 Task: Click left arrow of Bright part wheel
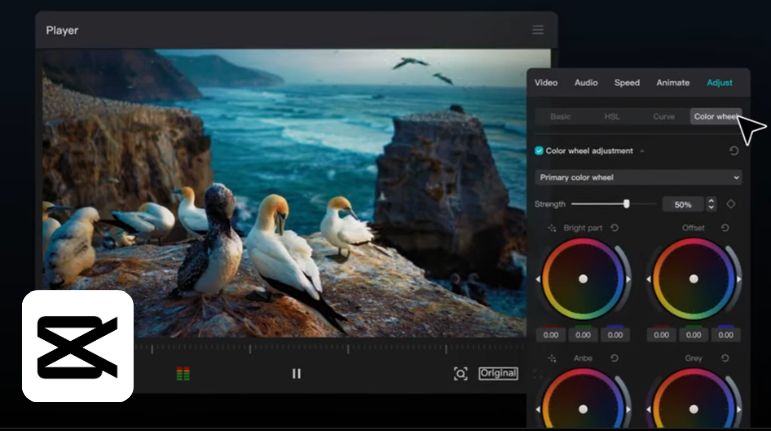point(538,279)
